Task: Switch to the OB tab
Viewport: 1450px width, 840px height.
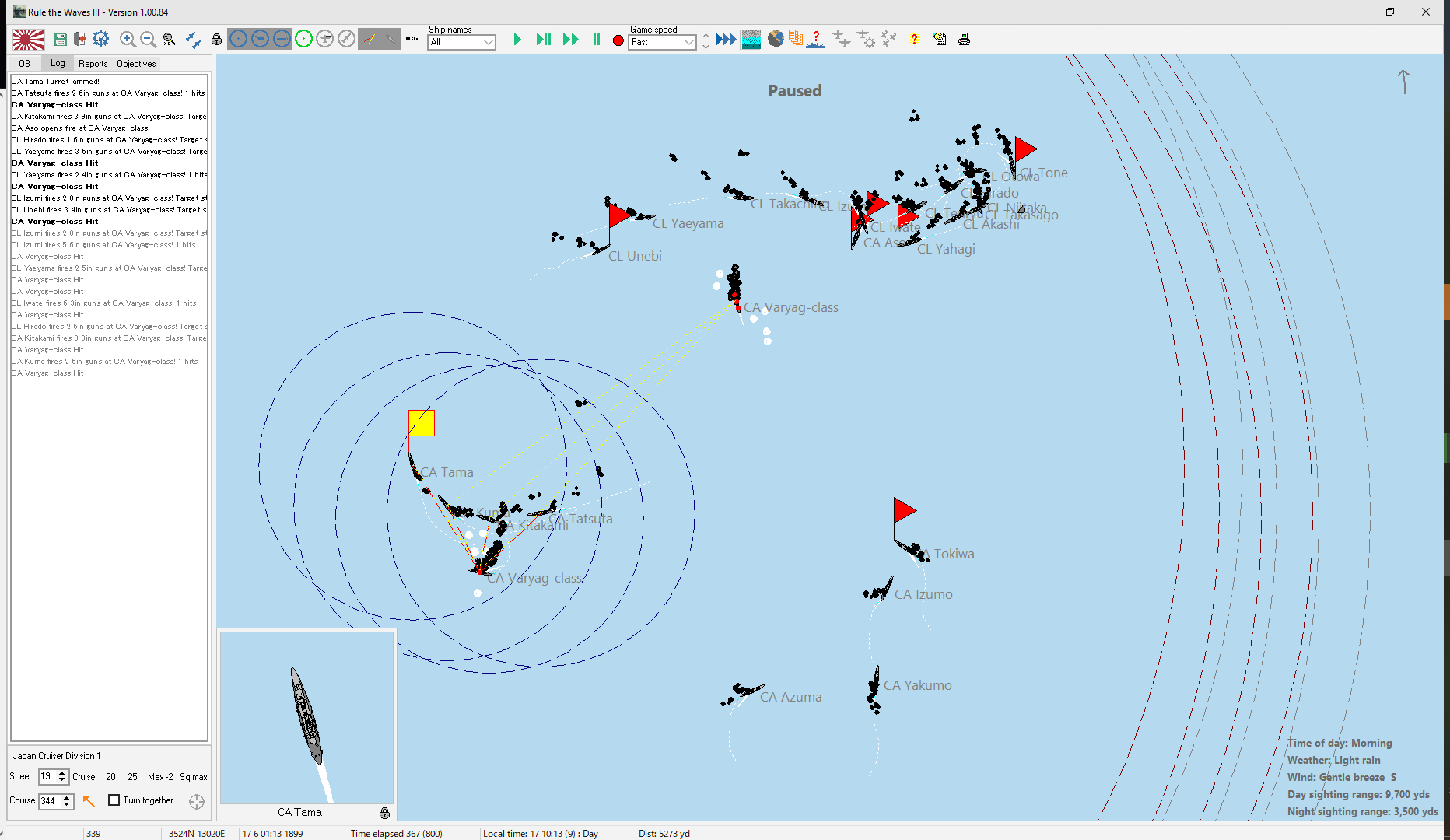Action: [24, 64]
